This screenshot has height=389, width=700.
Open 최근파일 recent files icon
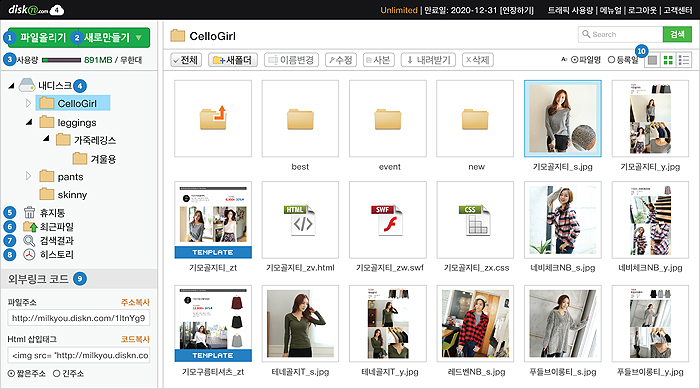pos(30,226)
